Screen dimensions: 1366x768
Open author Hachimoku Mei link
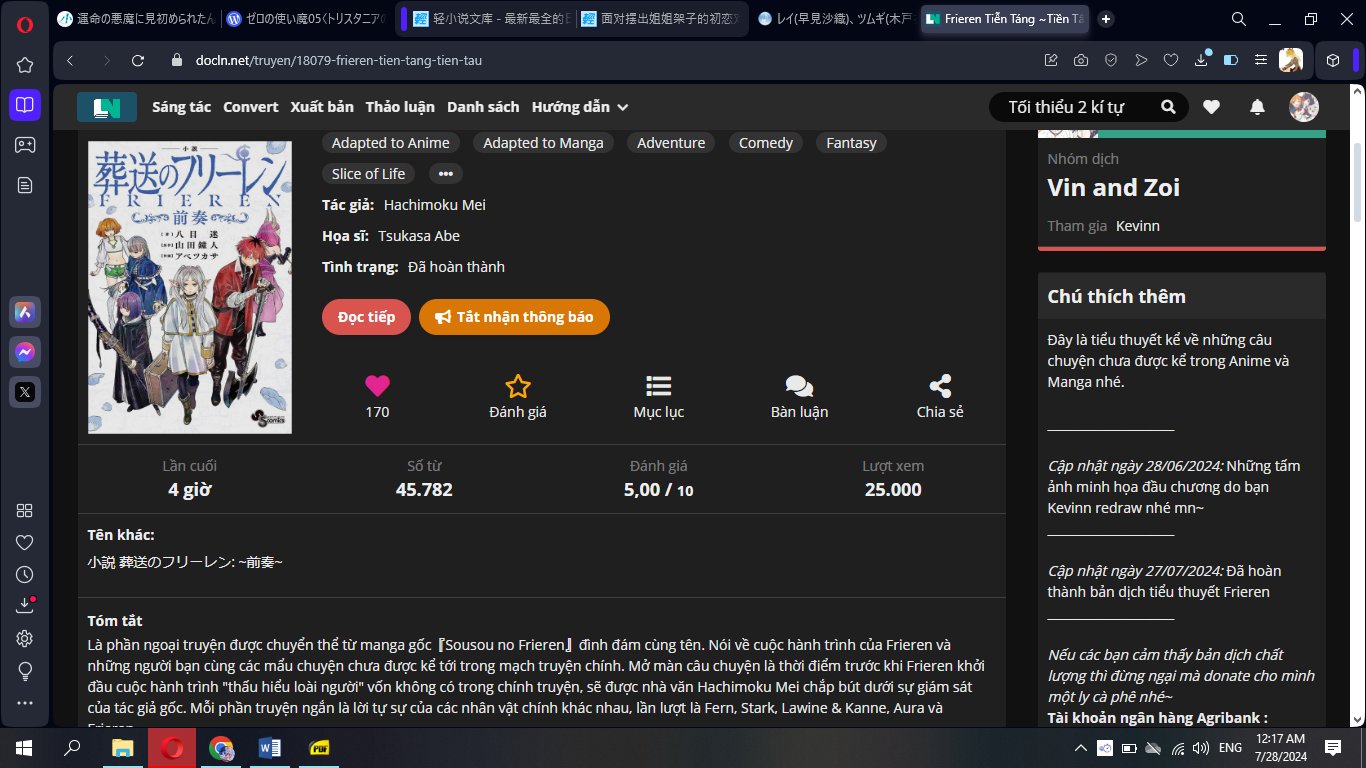coord(435,205)
